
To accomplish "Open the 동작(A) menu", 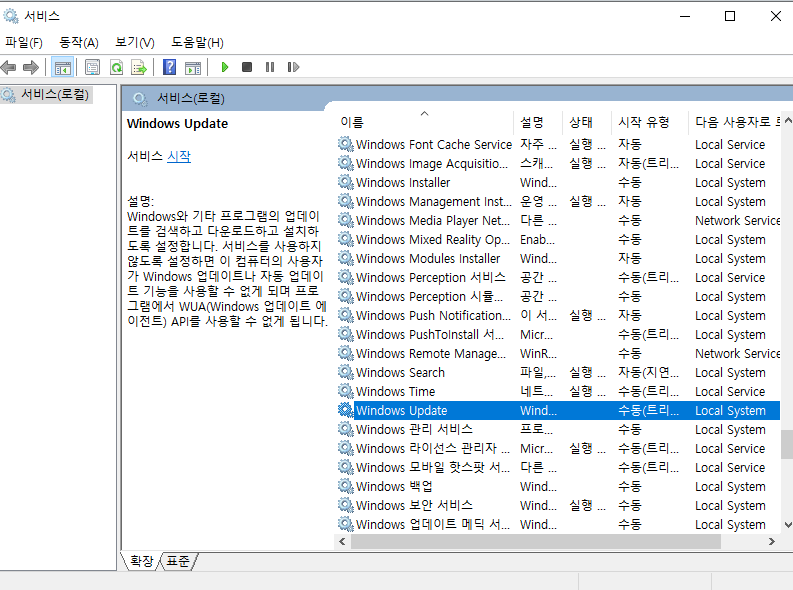I will pos(78,42).
